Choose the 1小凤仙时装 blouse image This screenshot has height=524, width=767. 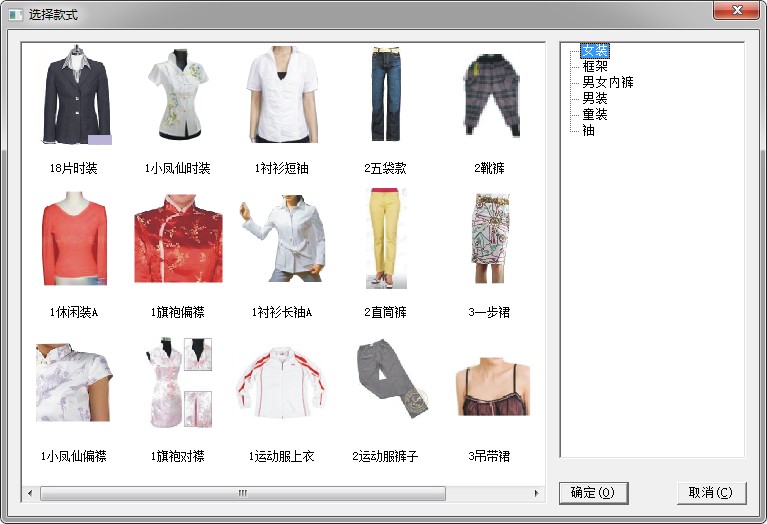click(177, 98)
